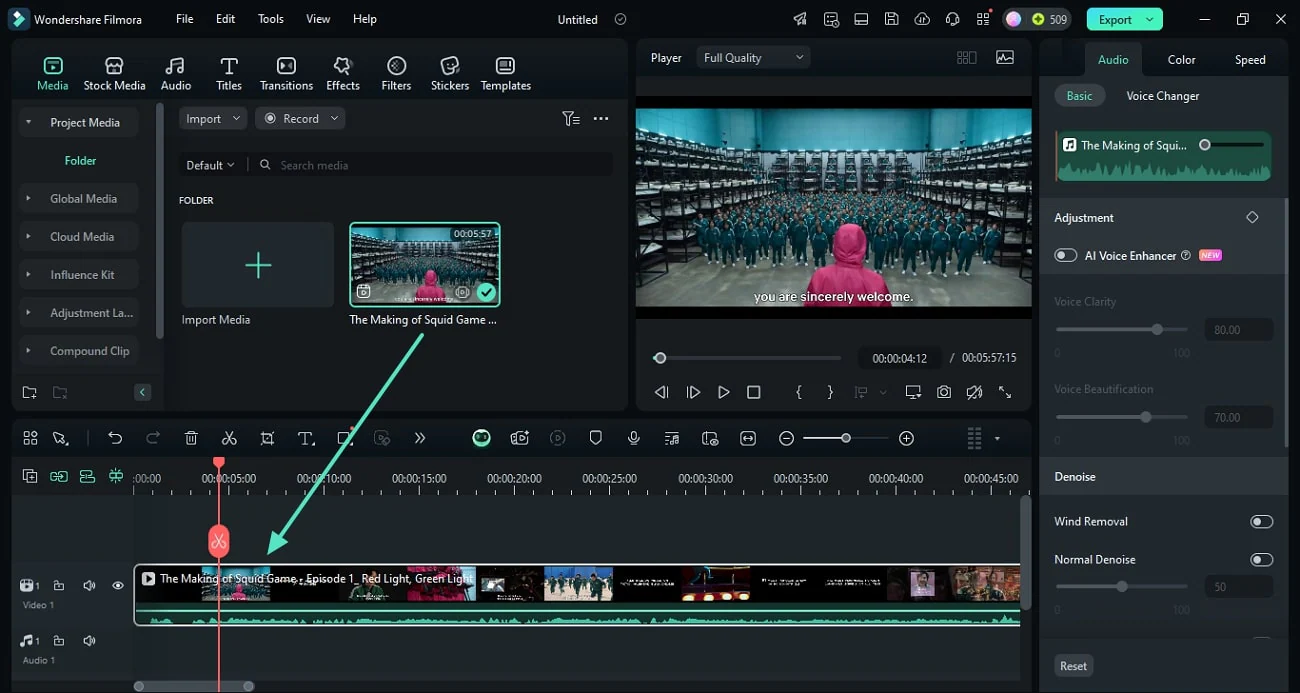Add a marker with the shield icon

click(596, 438)
